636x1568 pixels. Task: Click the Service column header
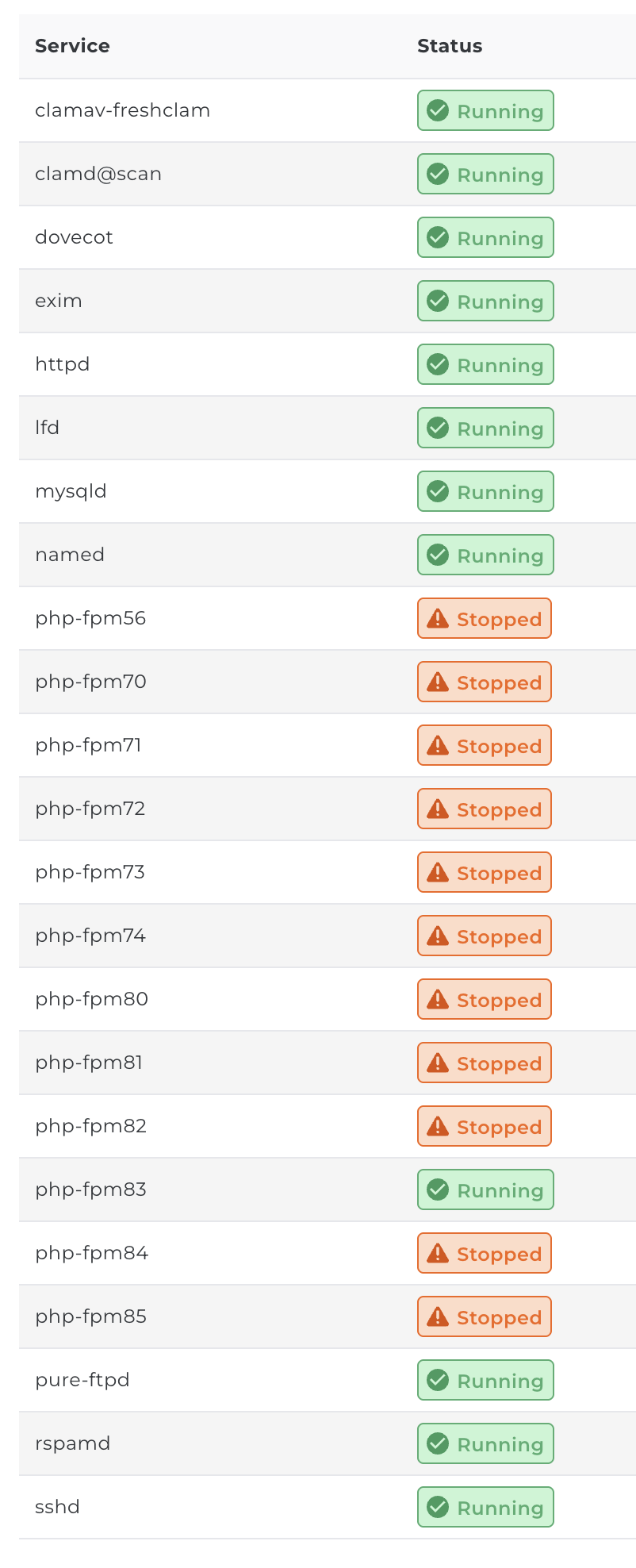click(x=72, y=46)
